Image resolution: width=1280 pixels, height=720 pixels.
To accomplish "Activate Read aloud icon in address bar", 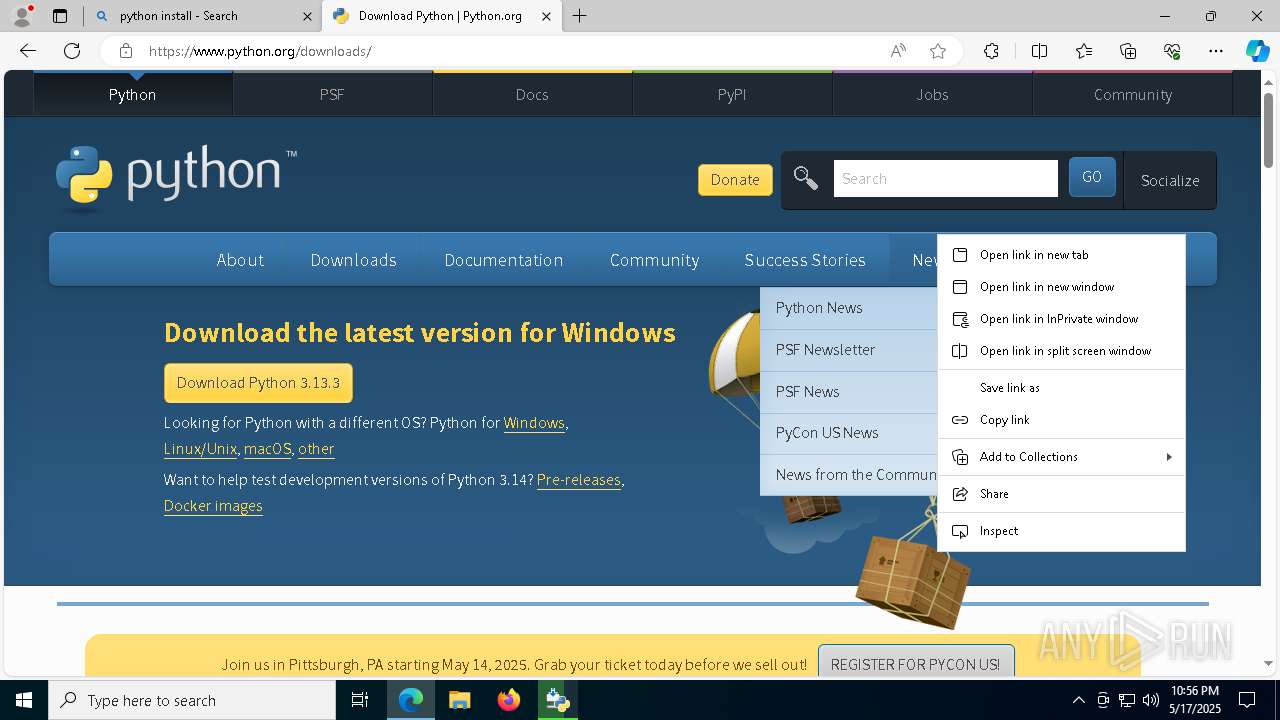I will [898, 51].
